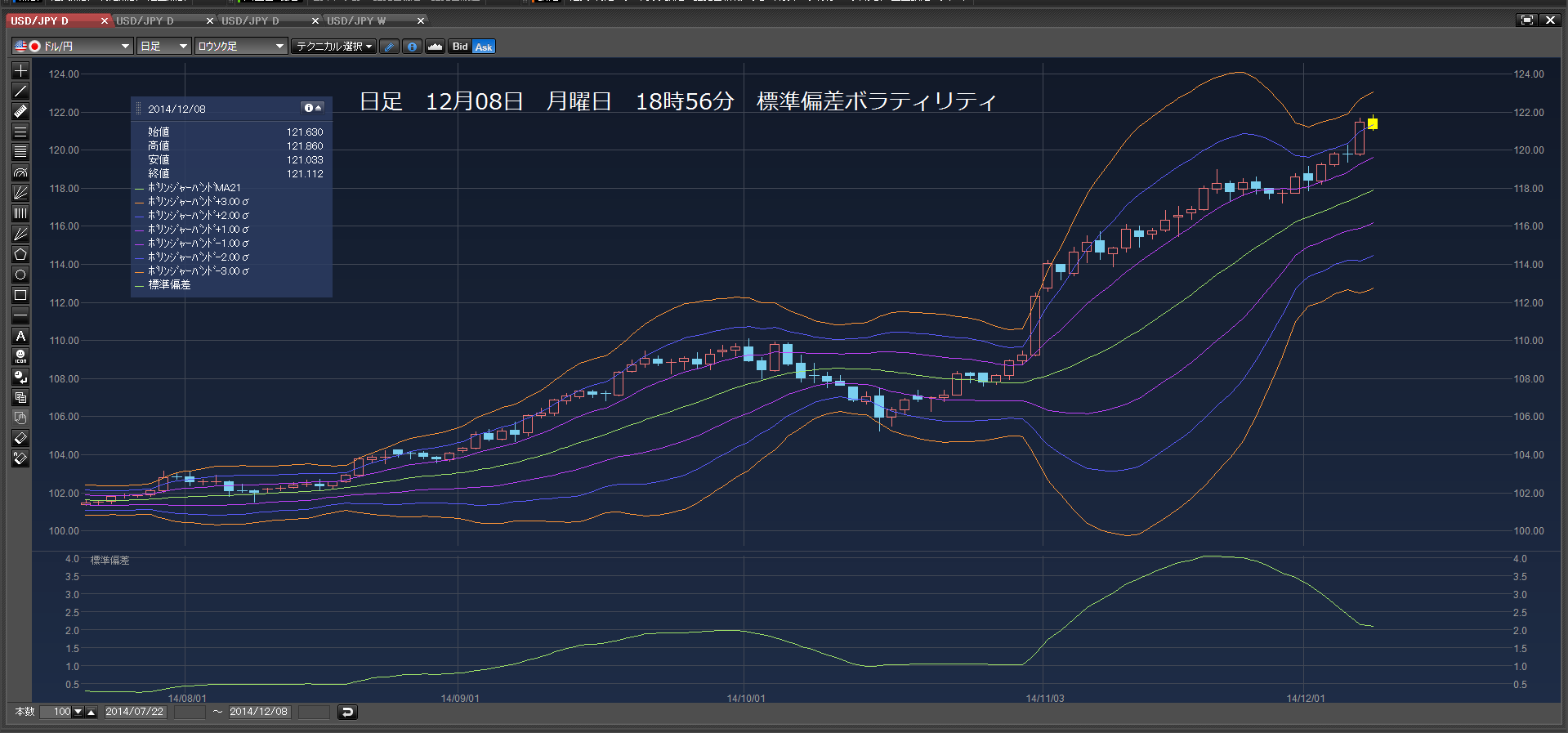Image resolution: width=1568 pixels, height=733 pixels.
Task: Click the 標準偏差 entry in info panel
Action: (x=163, y=284)
